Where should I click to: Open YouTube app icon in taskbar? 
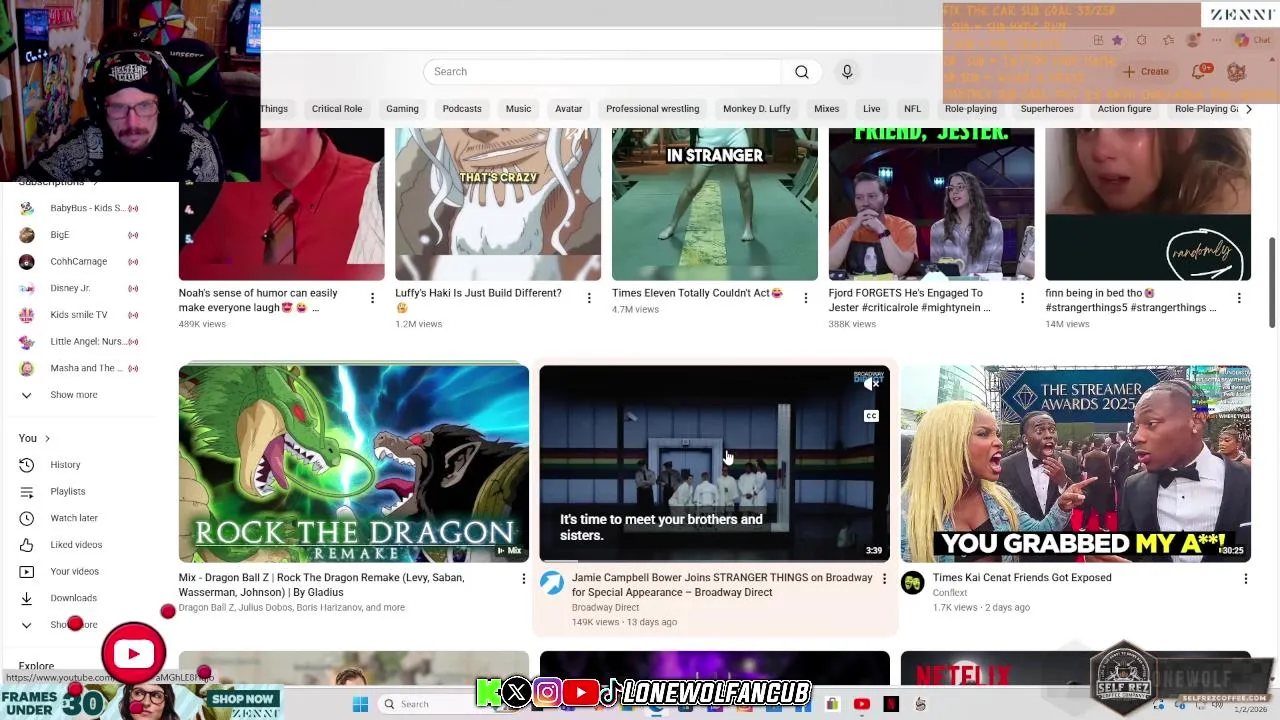[x=862, y=704]
